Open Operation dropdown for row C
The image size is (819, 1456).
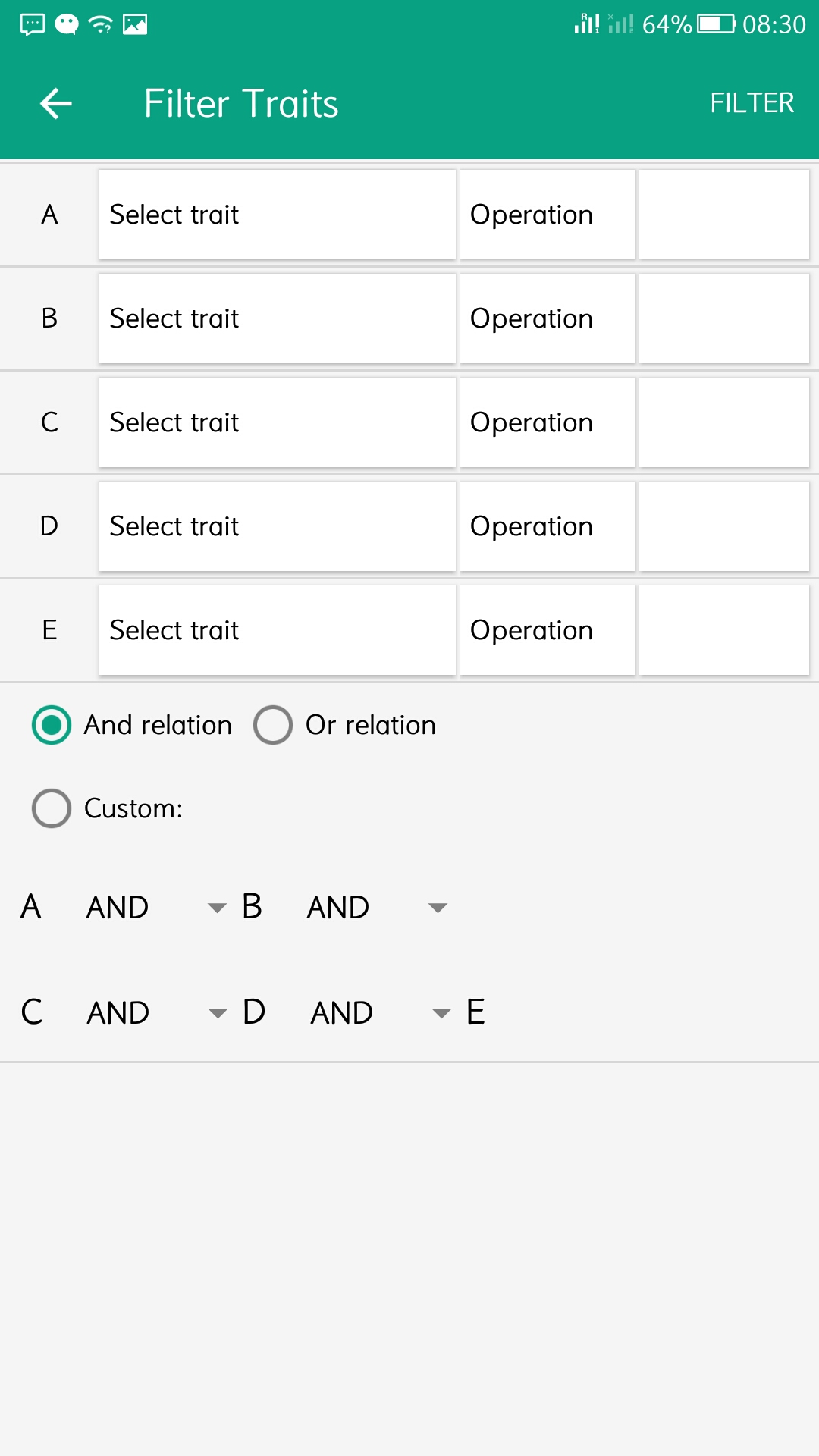click(x=547, y=422)
